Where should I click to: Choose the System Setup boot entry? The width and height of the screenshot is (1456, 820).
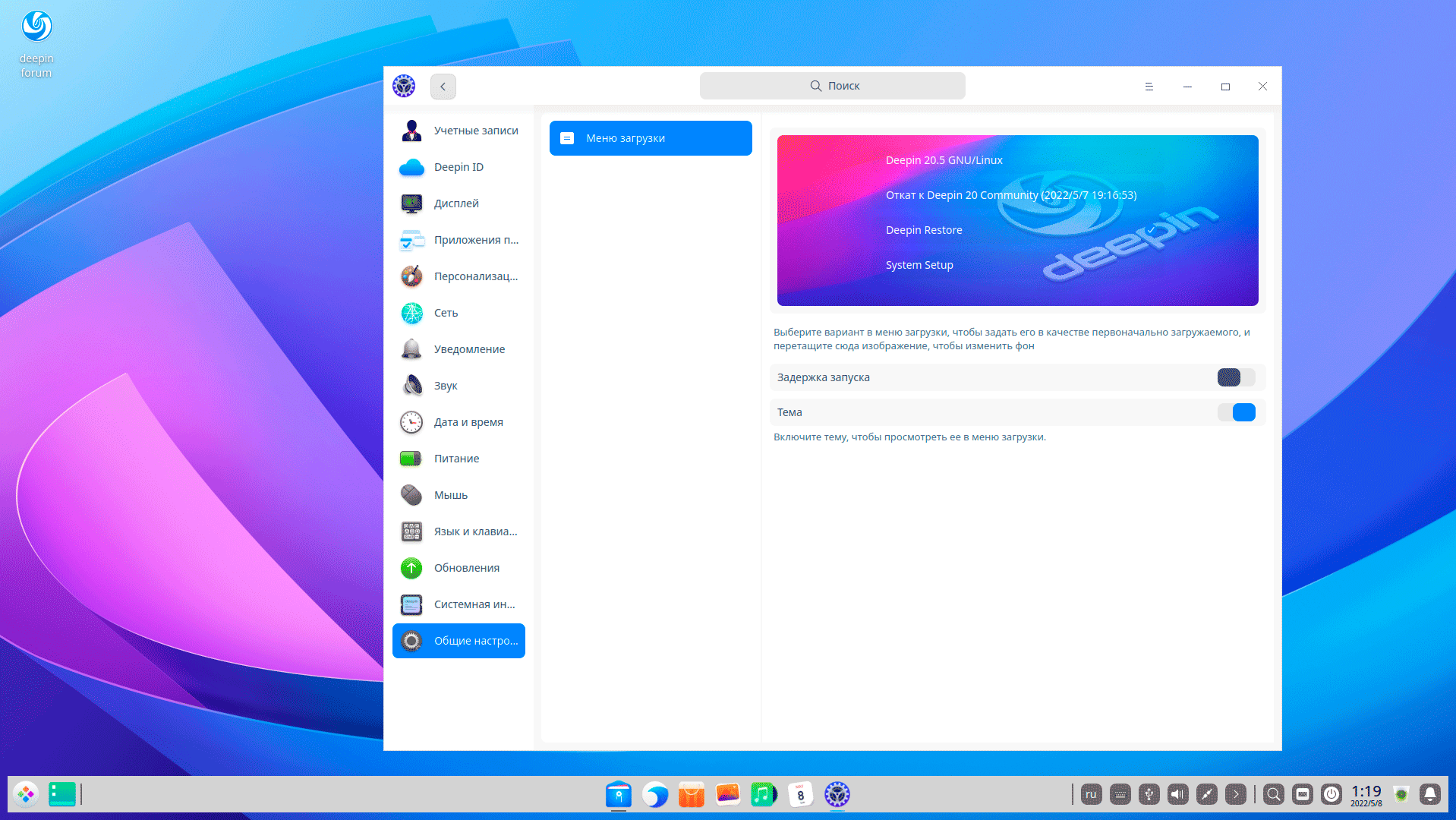click(x=919, y=265)
